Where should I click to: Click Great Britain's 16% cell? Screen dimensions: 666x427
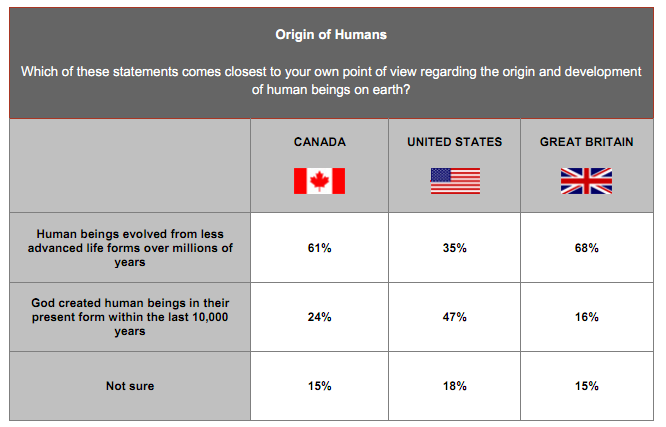click(x=587, y=317)
